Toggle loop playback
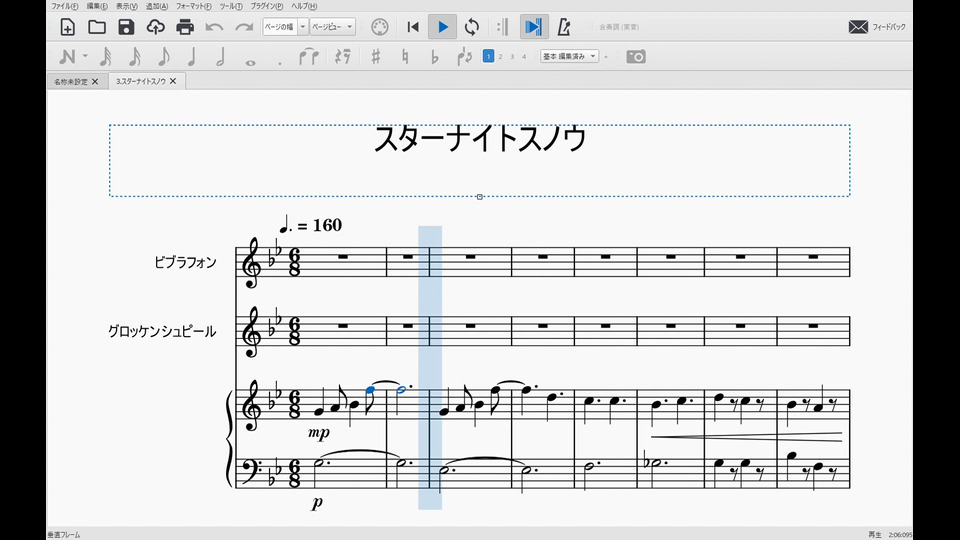This screenshot has width=960, height=540. [x=471, y=27]
